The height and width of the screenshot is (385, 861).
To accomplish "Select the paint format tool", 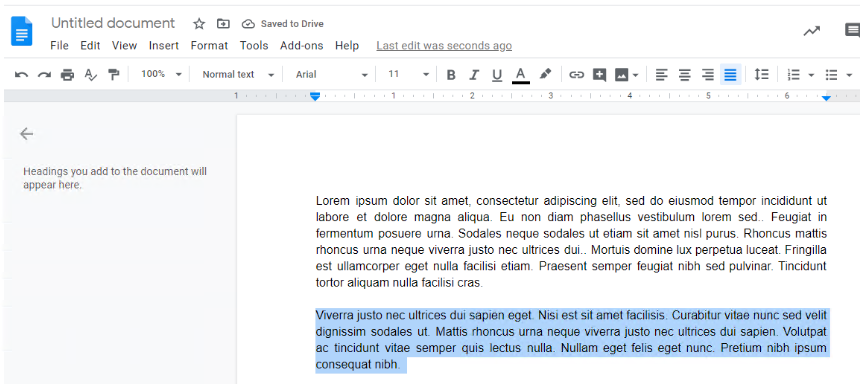I will pos(114,75).
